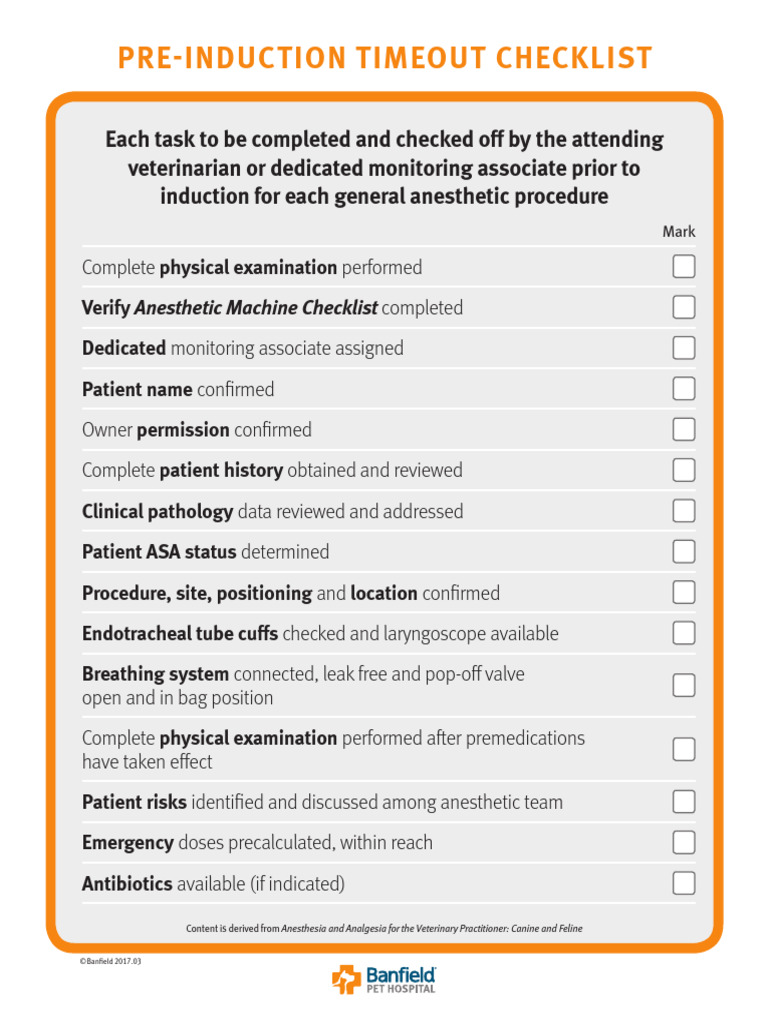Mark Emergency doses precalculated checkbox

tap(684, 842)
